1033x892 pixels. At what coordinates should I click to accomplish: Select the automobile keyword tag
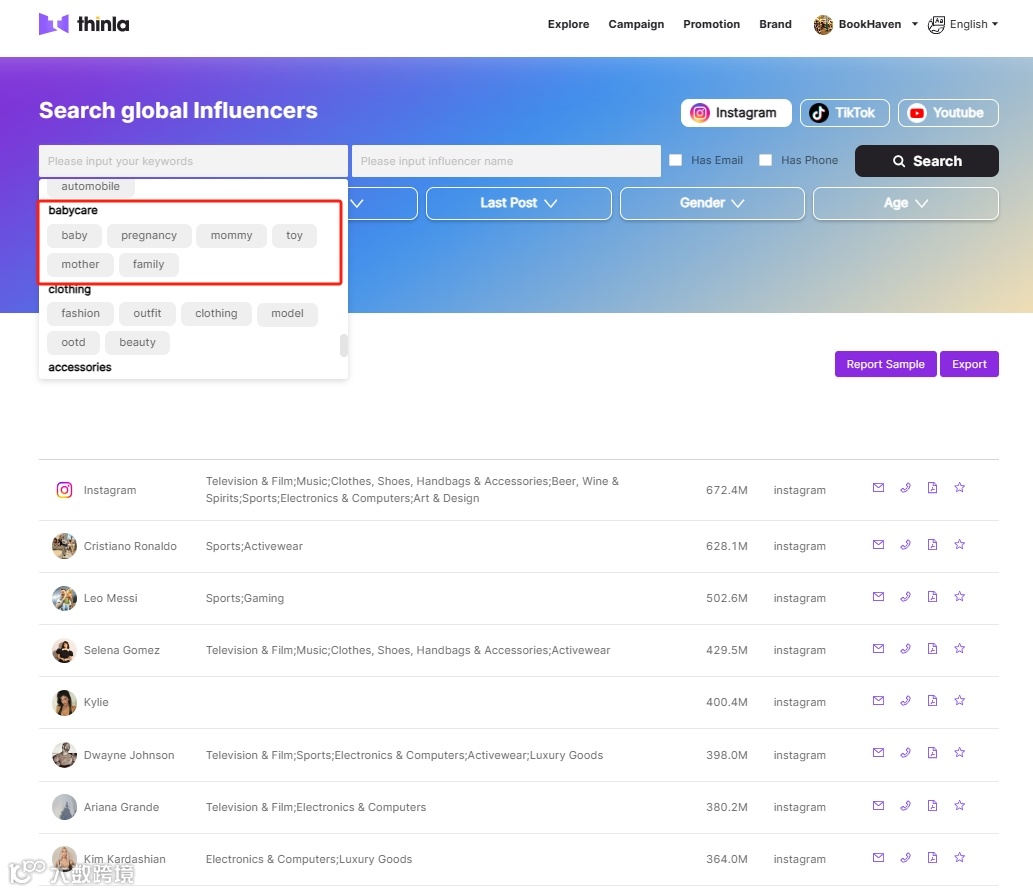90,187
